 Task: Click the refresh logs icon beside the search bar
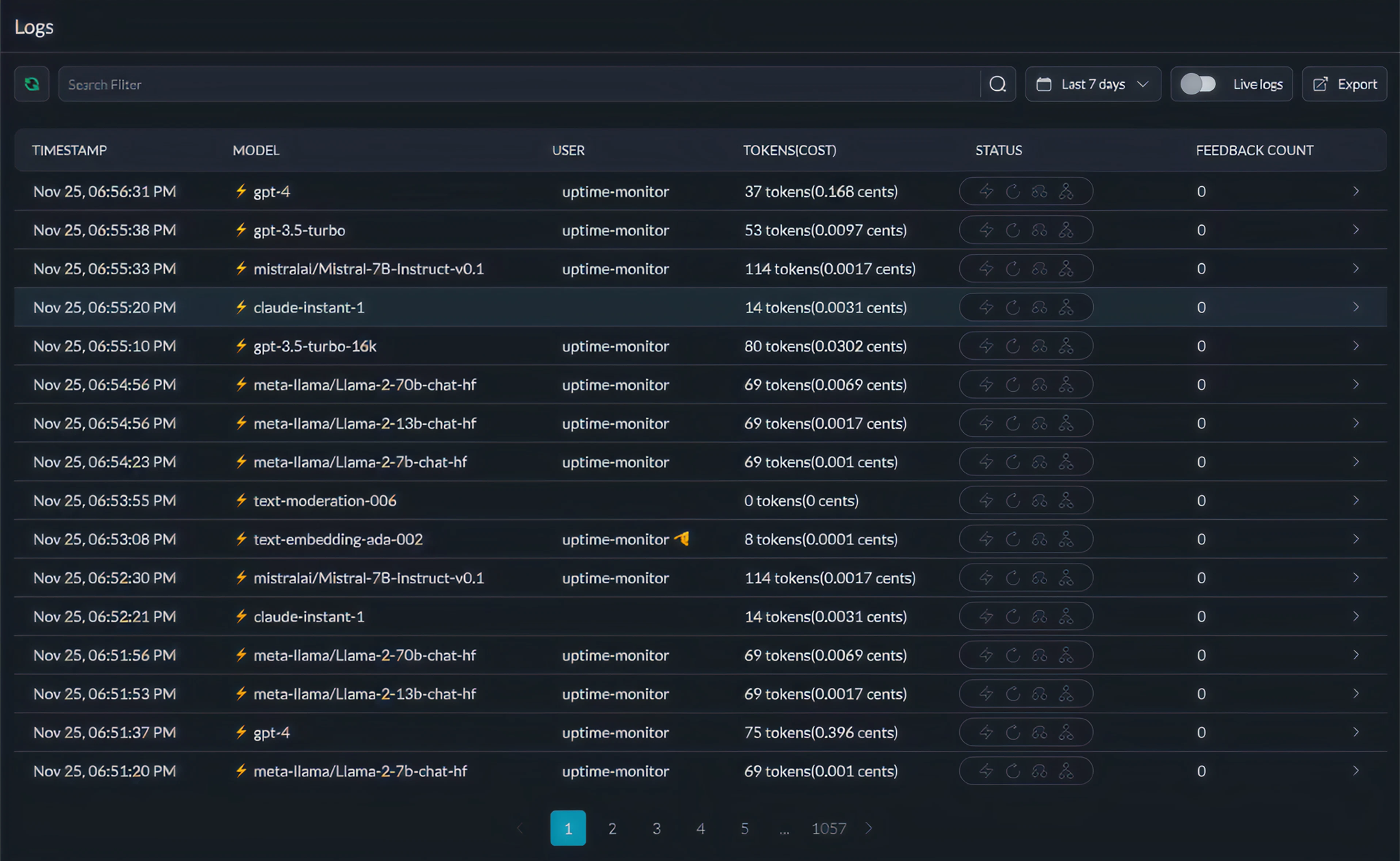coord(31,83)
